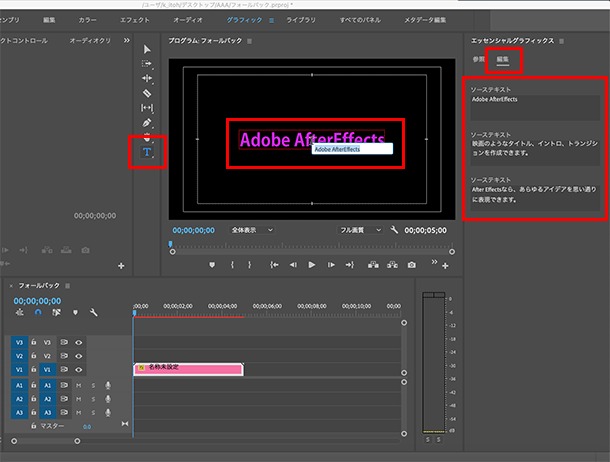Viewport: 610px width, 462px height.
Task: Toggle Snap magnet in the timeline
Action: tap(38, 312)
